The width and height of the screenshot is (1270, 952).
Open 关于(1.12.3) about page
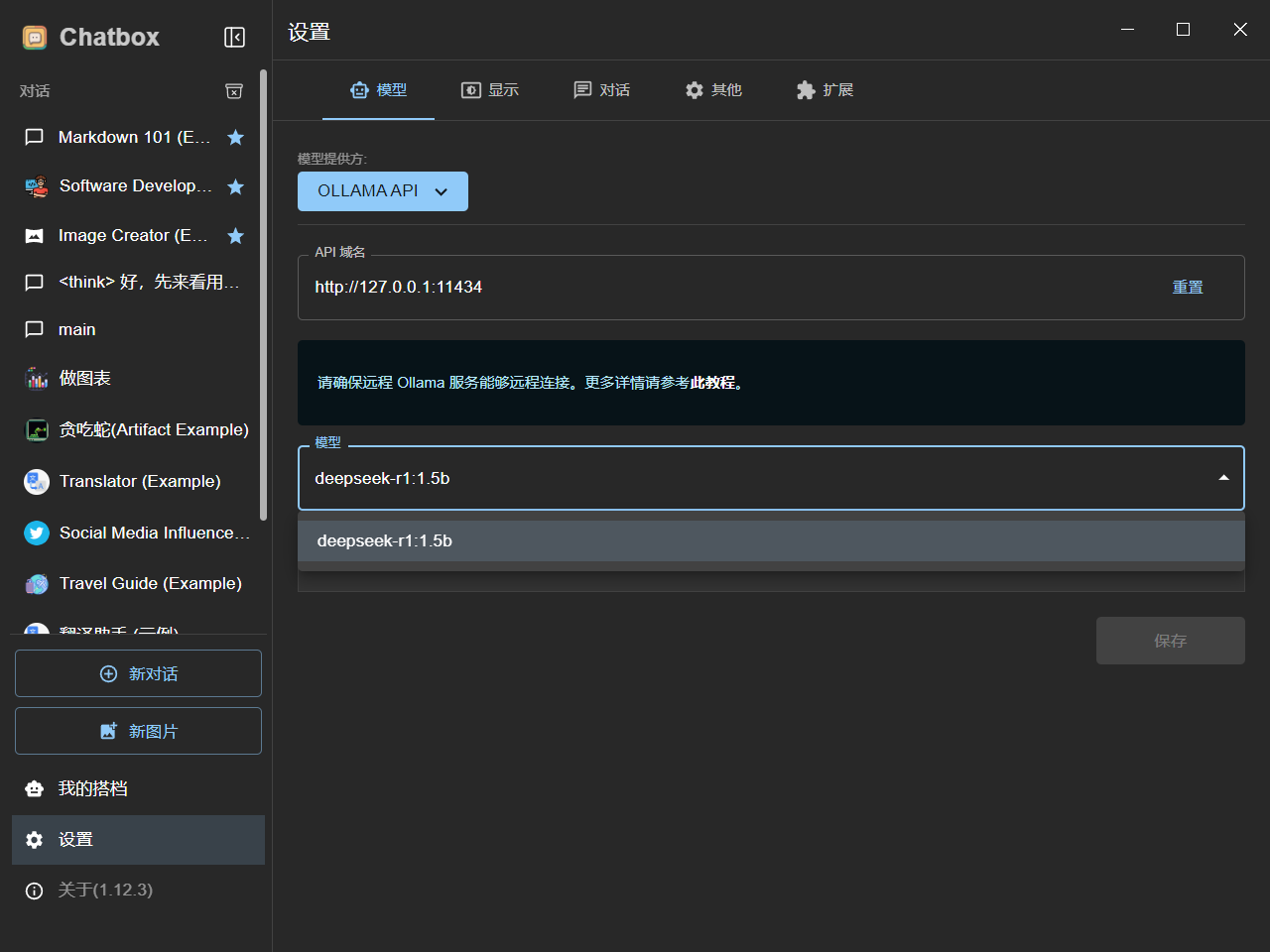click(x=138, y=891)
